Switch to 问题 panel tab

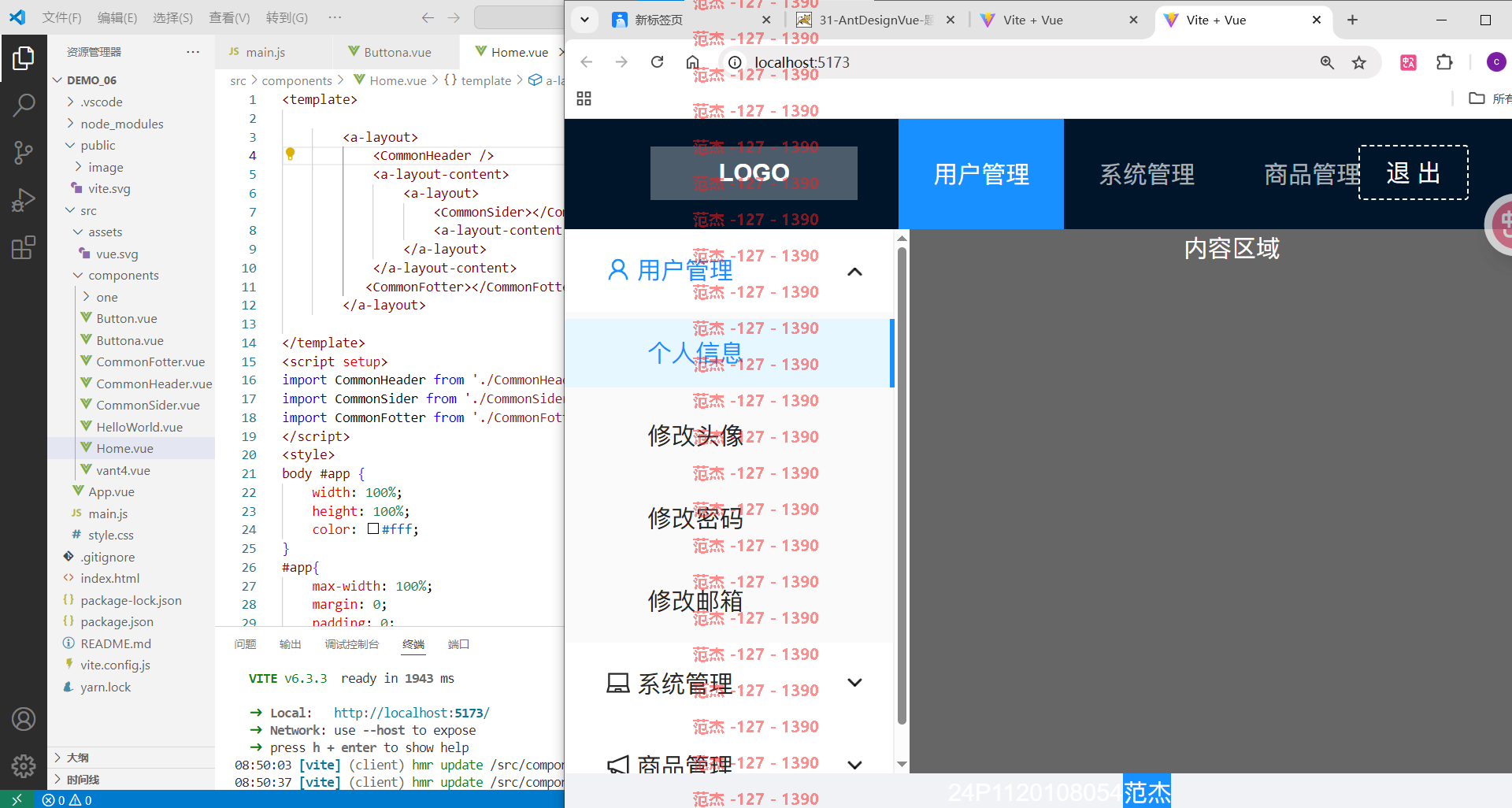(245, 644)
